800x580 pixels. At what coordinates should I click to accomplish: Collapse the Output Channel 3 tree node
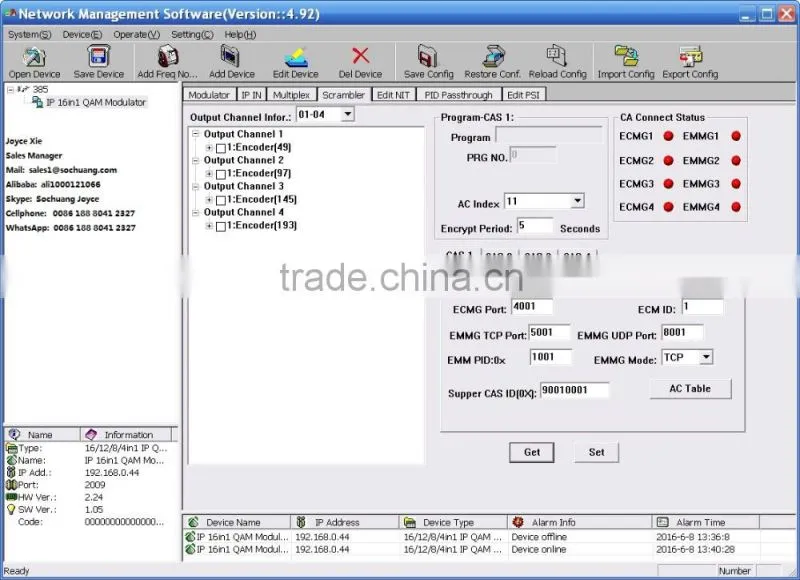pos(195,186)
